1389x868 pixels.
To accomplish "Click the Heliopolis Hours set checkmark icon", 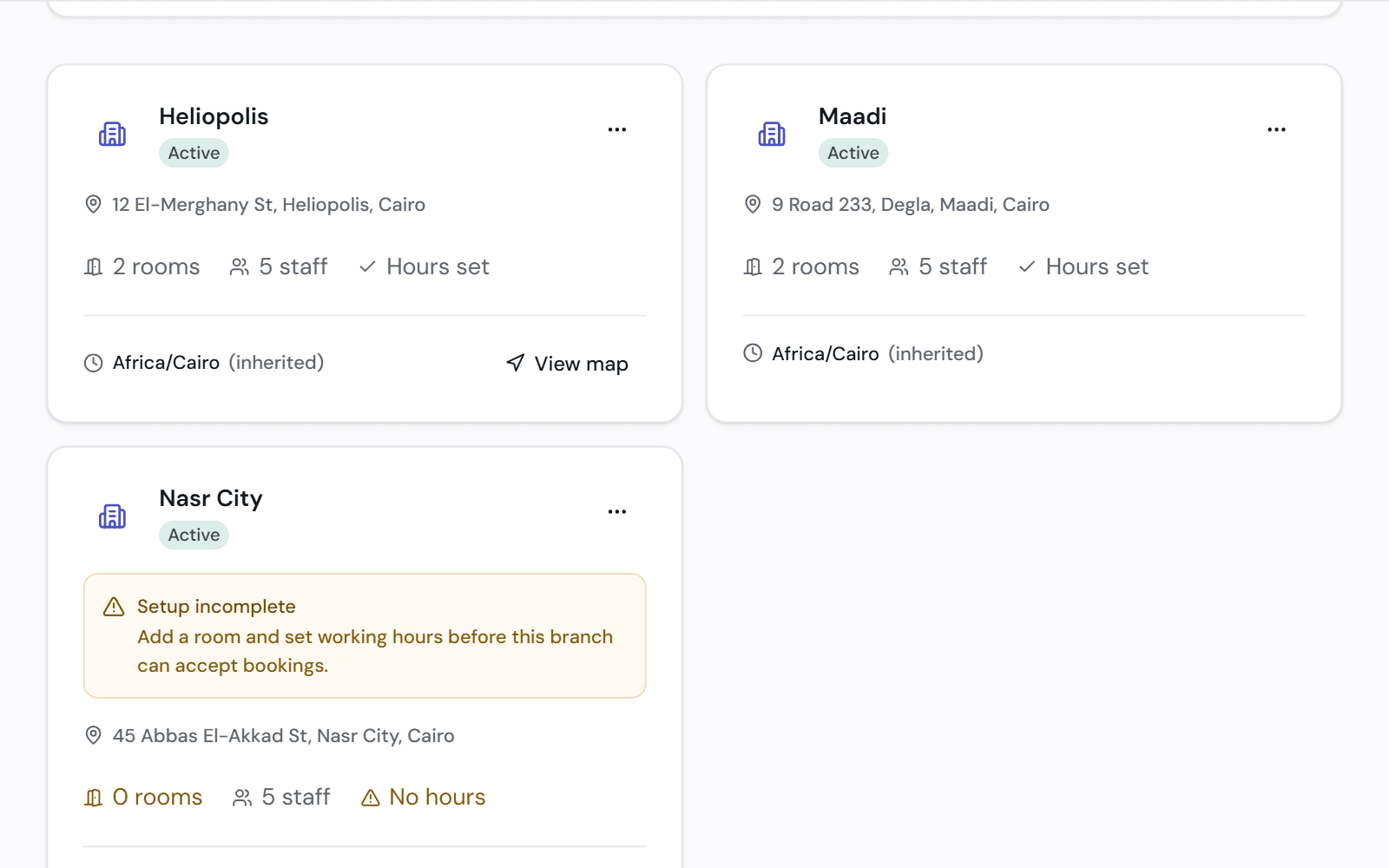I will [x=367, y=266].
